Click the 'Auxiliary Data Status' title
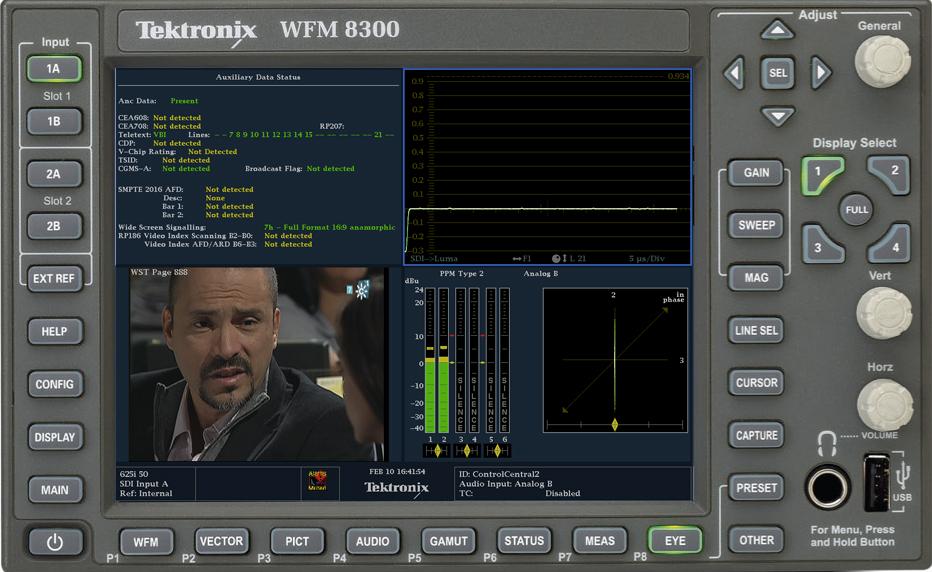 click(x=258, y=77)
